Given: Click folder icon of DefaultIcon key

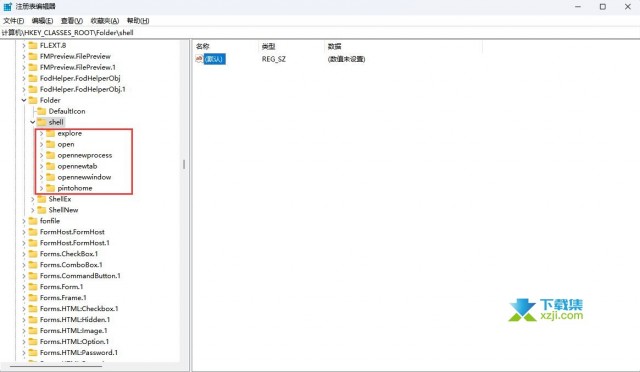Looking at the screenshot, I should (x=42, y=111).
